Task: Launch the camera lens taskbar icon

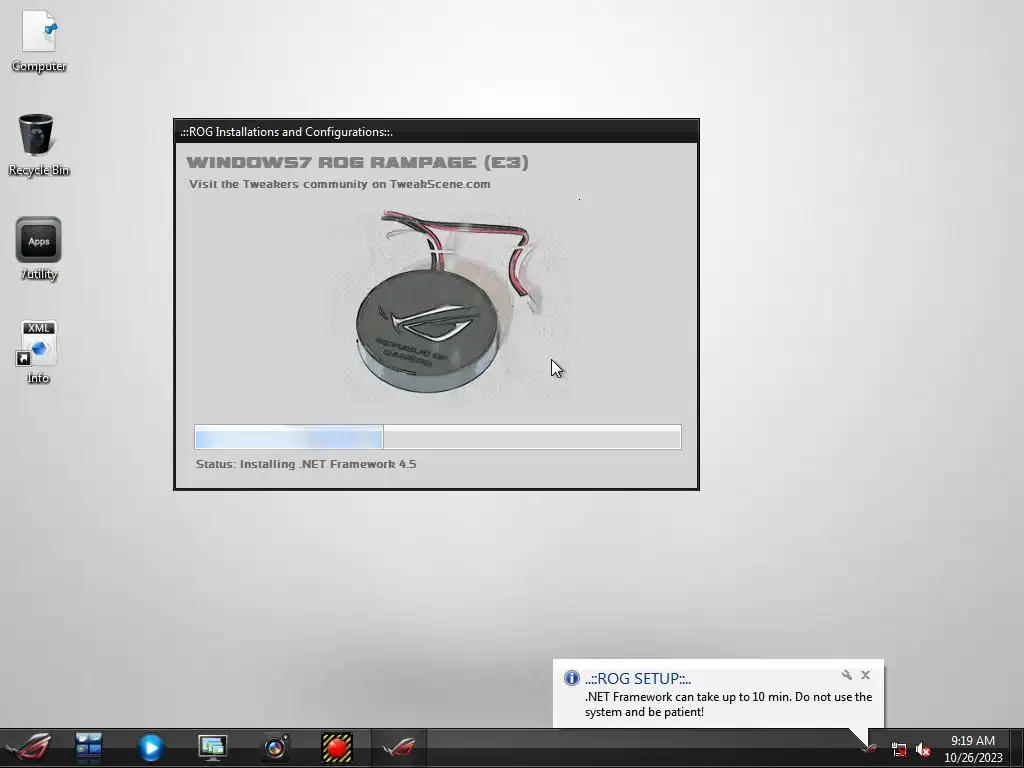Action: pos(275,748)
